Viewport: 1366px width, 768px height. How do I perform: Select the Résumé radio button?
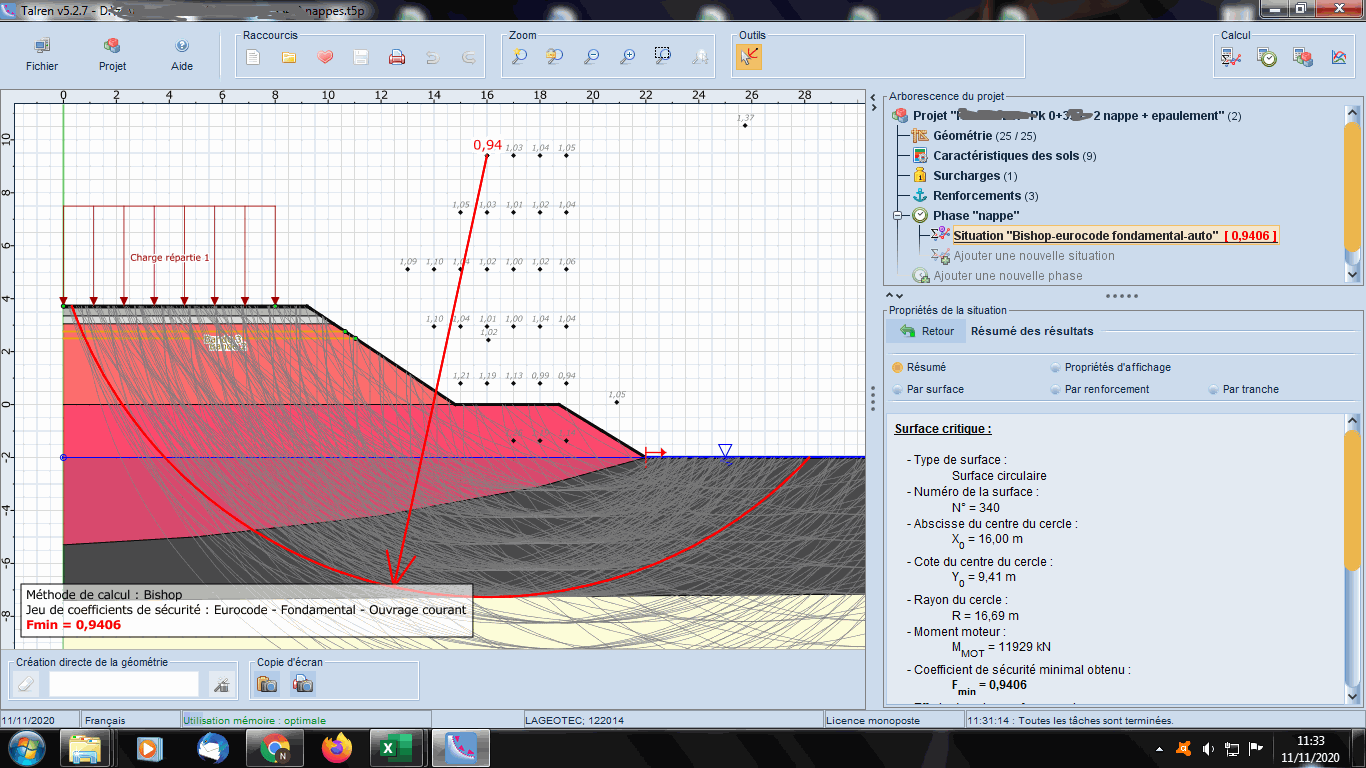[897, 367]
